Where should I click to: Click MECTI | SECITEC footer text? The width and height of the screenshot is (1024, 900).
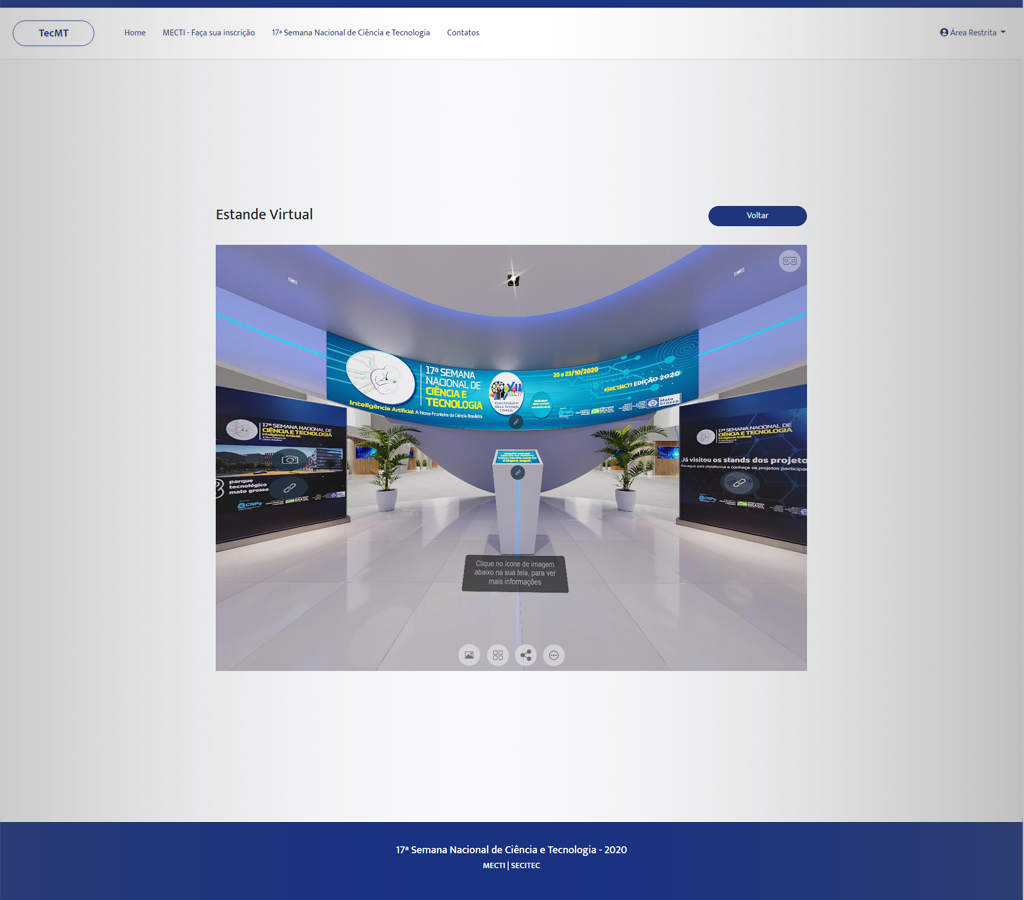tap(511, 865)
